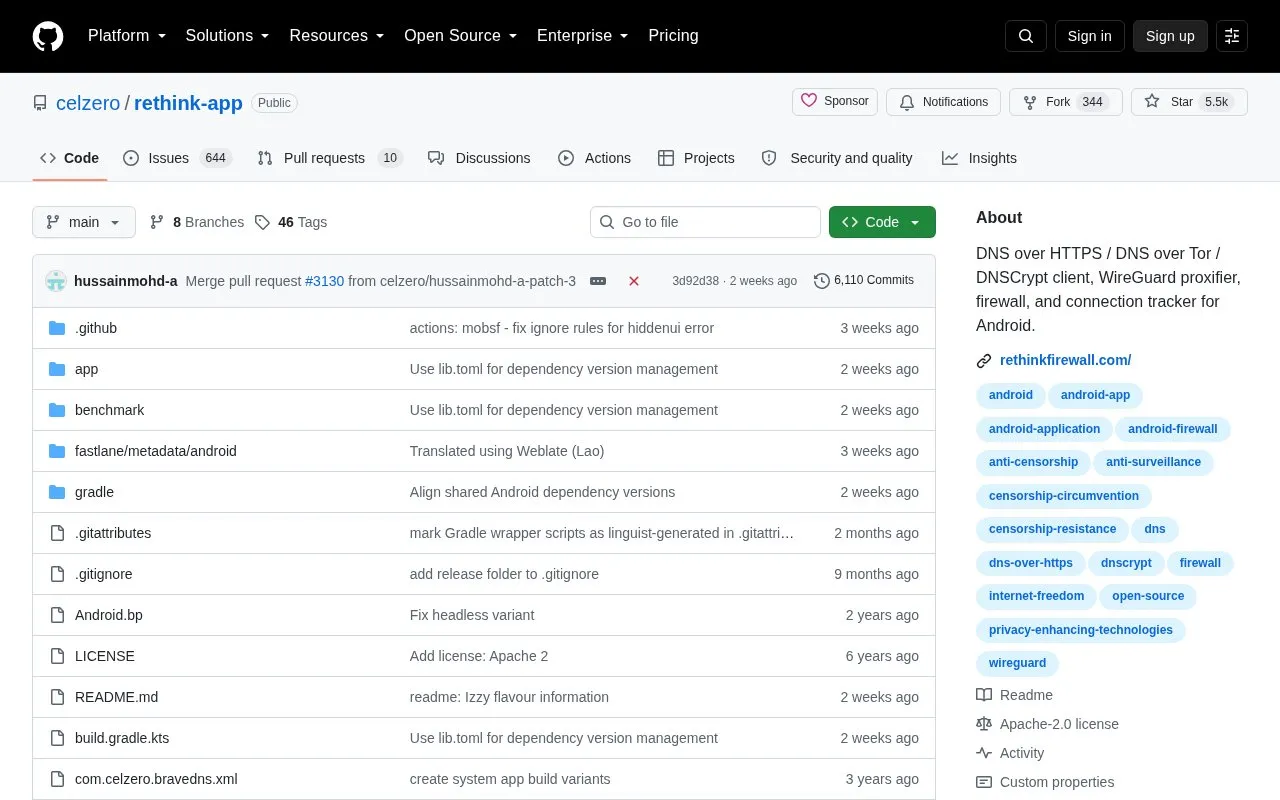1280x800 pixels.
Task: Click the Sponsor heart button
Action: point(835,102)
